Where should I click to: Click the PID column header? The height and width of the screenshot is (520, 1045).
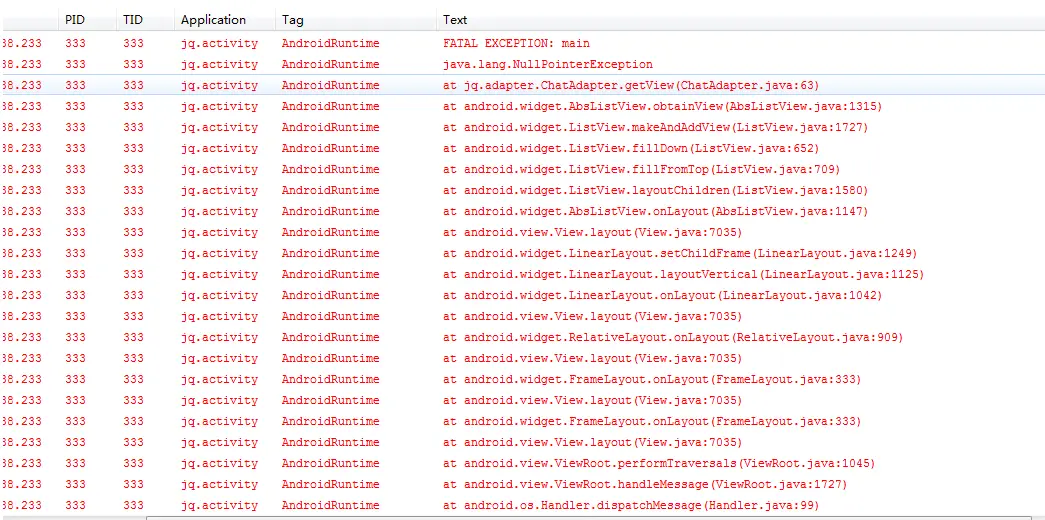(88, 20)
